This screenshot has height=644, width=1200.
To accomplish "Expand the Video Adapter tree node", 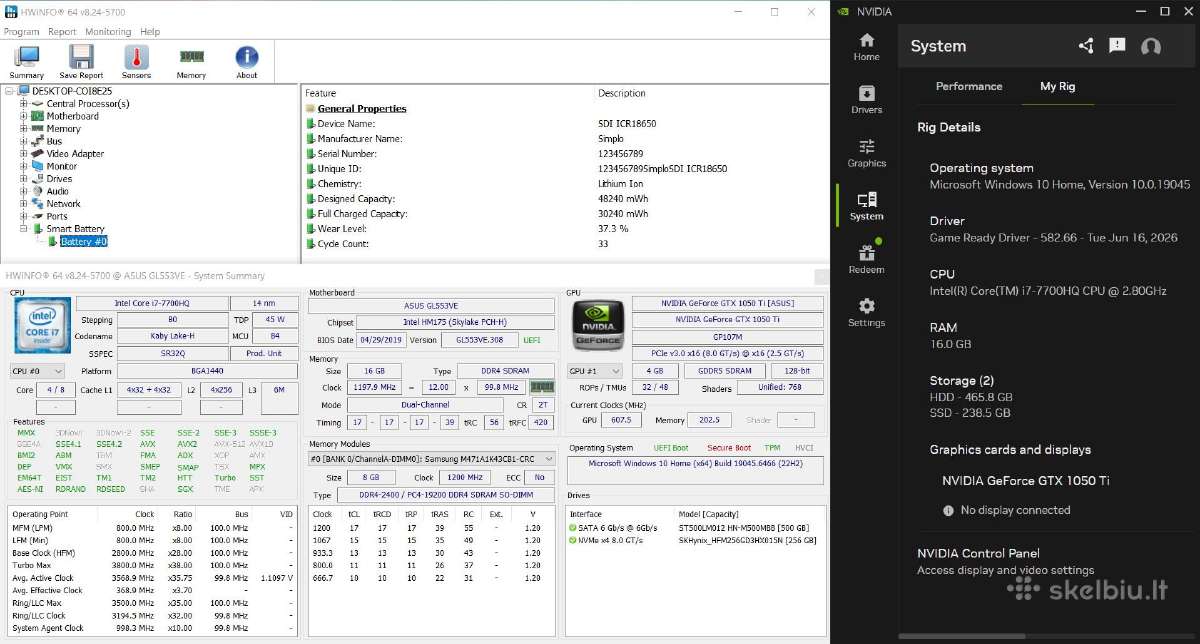I will pos(23,154).
